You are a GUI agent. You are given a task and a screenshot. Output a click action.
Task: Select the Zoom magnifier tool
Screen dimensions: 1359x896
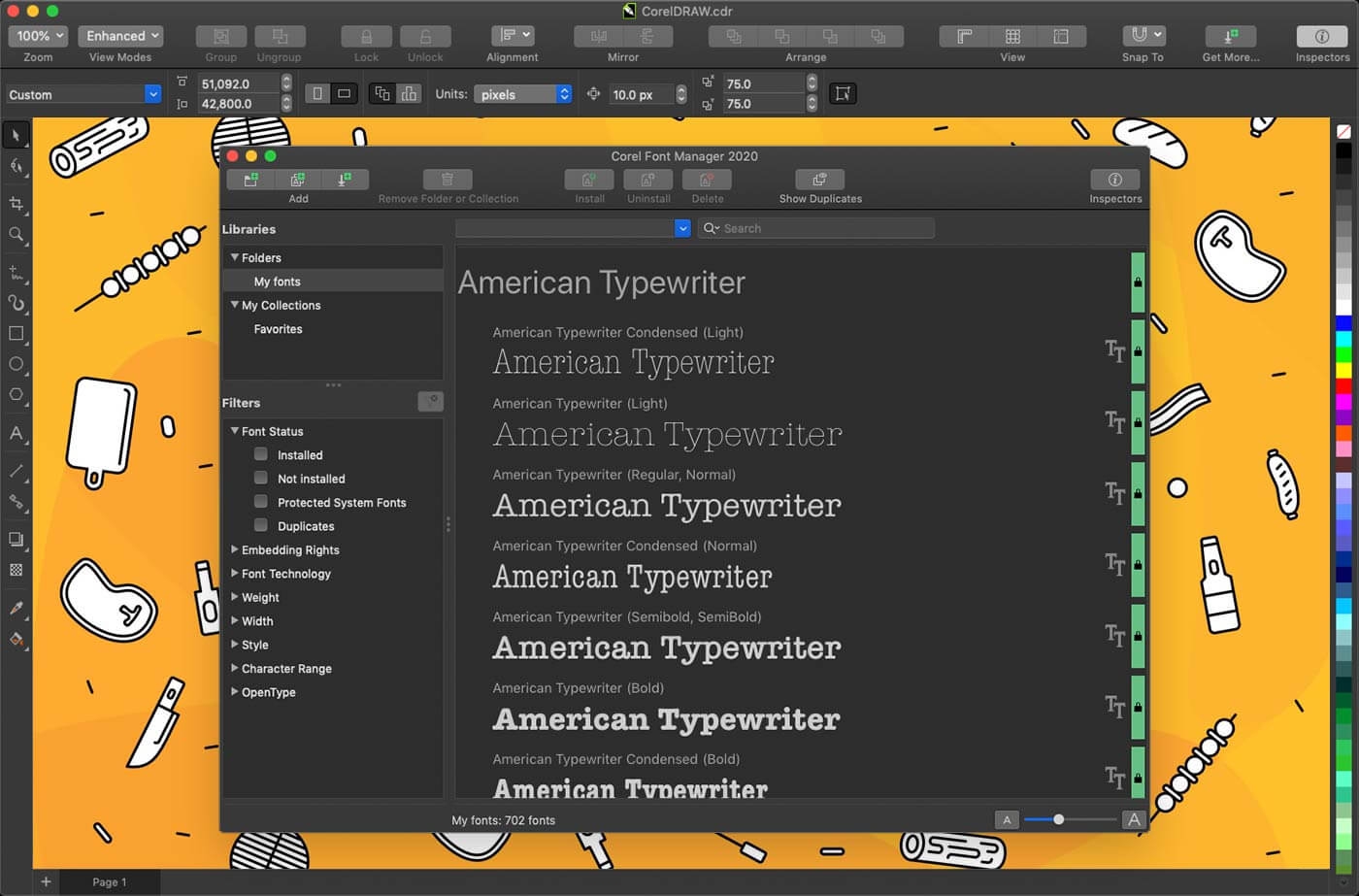coord(16,235)
